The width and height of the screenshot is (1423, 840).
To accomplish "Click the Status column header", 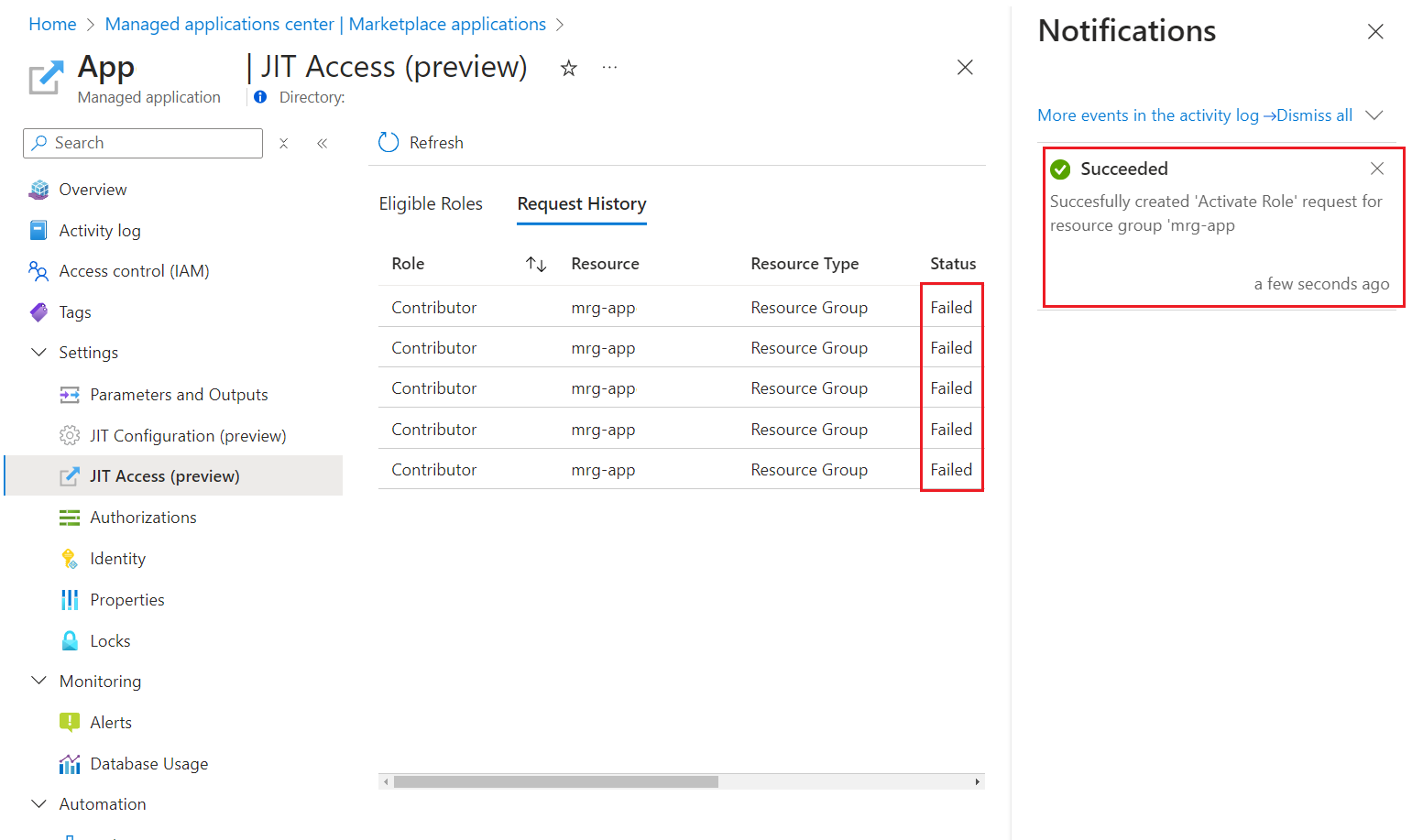I will tap(953, 264).
